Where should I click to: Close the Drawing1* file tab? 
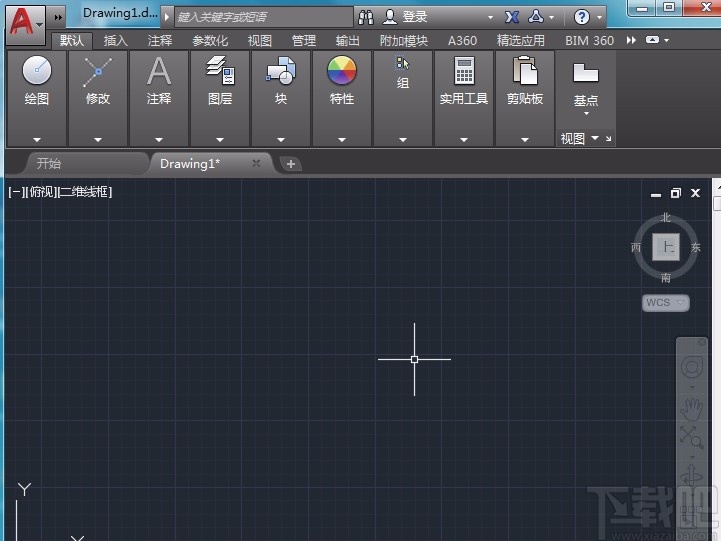pos(256,163)
